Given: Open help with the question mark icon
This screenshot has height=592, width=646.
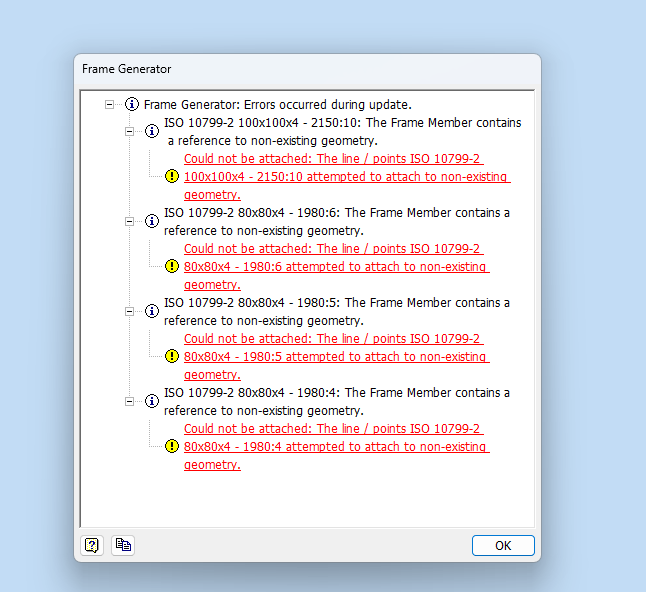Looking at the screenshot, I should [91, 545].
